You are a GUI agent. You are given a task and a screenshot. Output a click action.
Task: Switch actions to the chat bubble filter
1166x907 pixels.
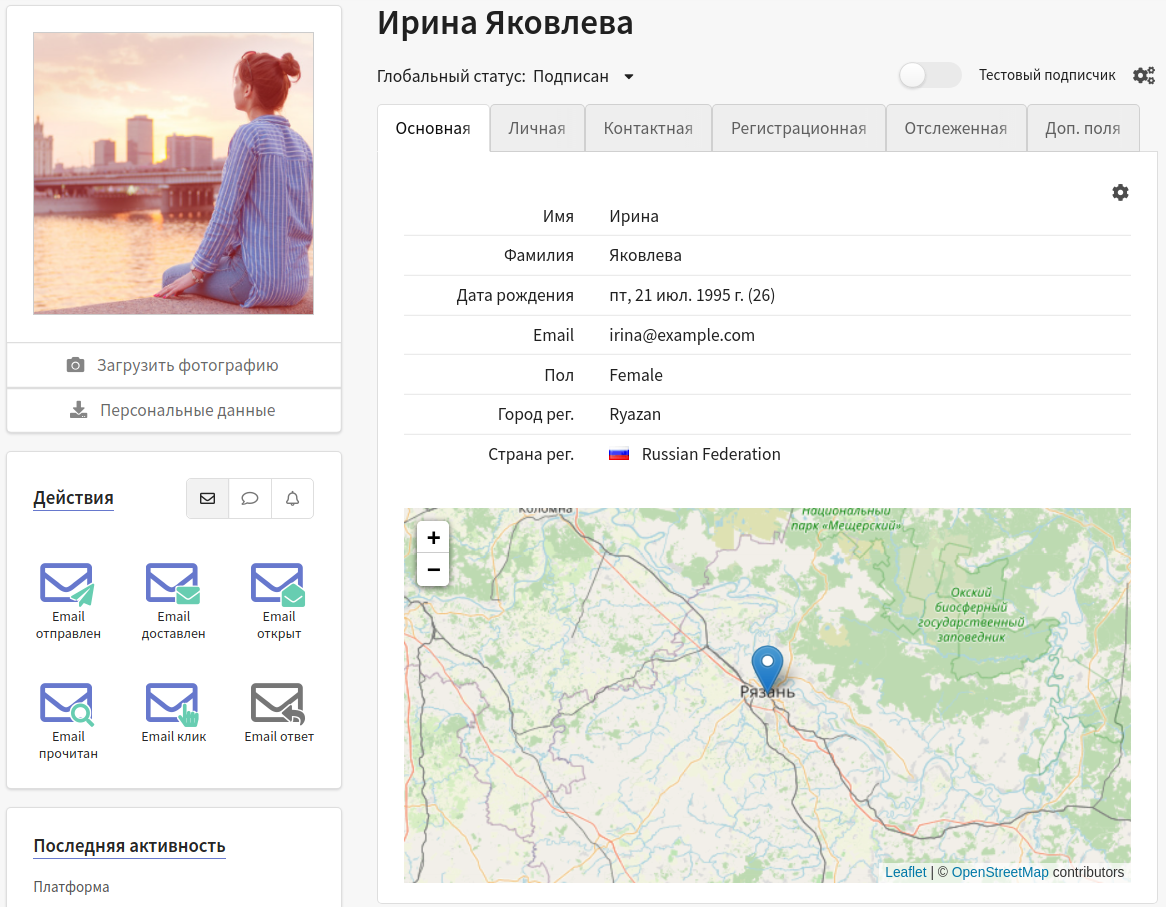(x=250, y=498)
